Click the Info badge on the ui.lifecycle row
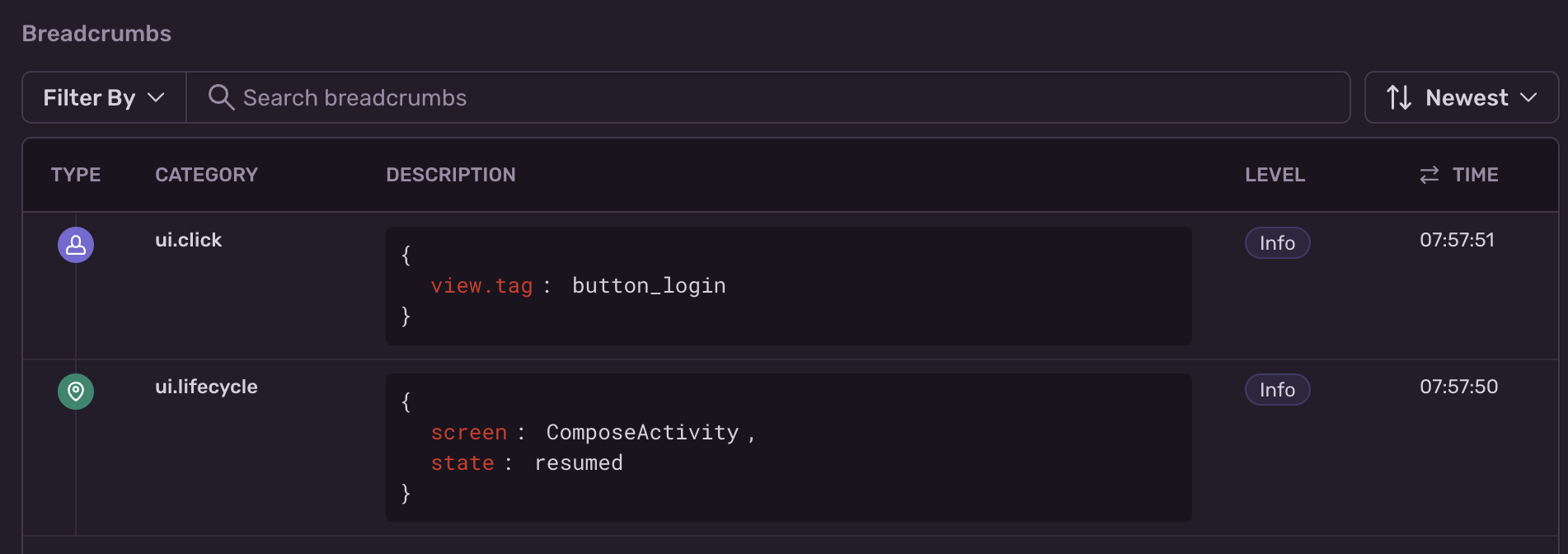The height and width of the screenshot is (554, 1568). click(x=1277, y=389)
